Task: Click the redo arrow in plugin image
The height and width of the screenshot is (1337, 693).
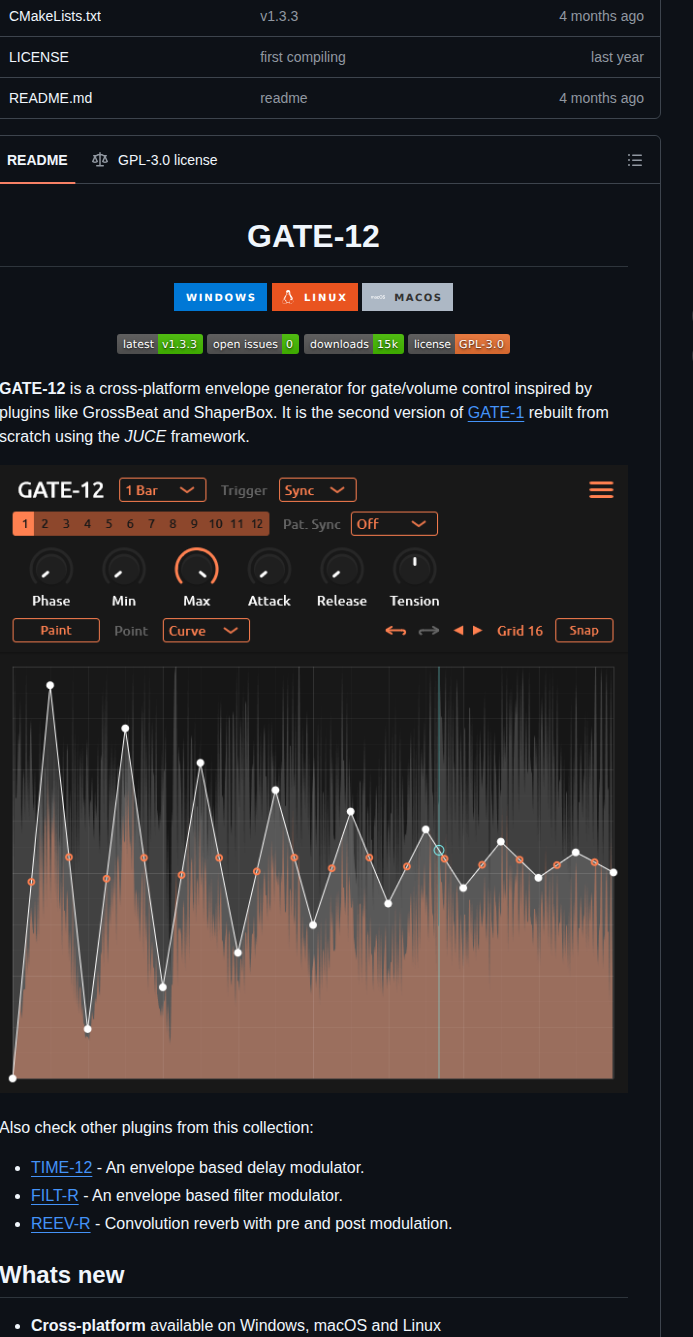Action: click(x=429, y=631)
